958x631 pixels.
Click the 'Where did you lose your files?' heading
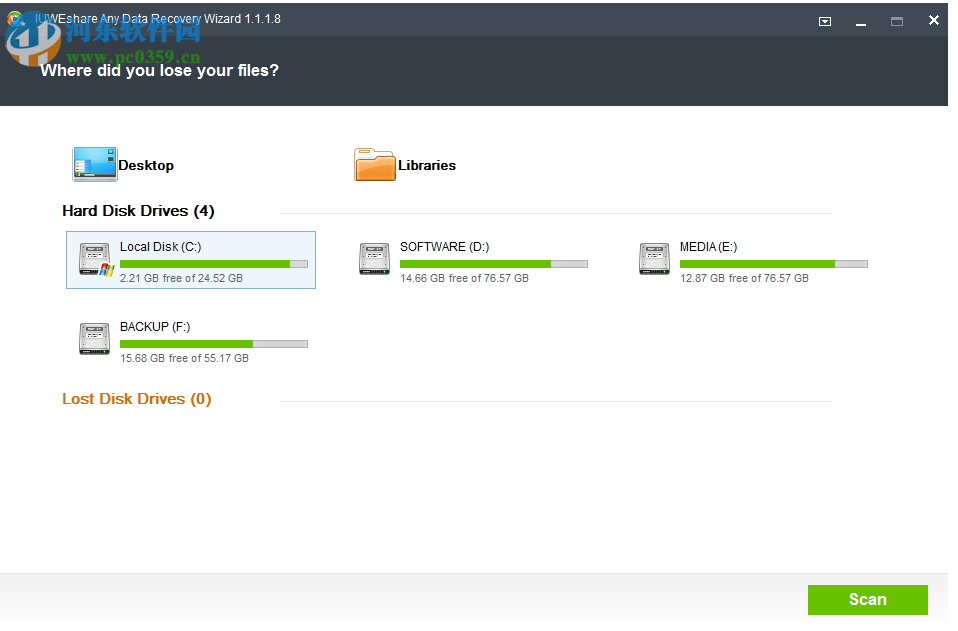tap(158, 71)
